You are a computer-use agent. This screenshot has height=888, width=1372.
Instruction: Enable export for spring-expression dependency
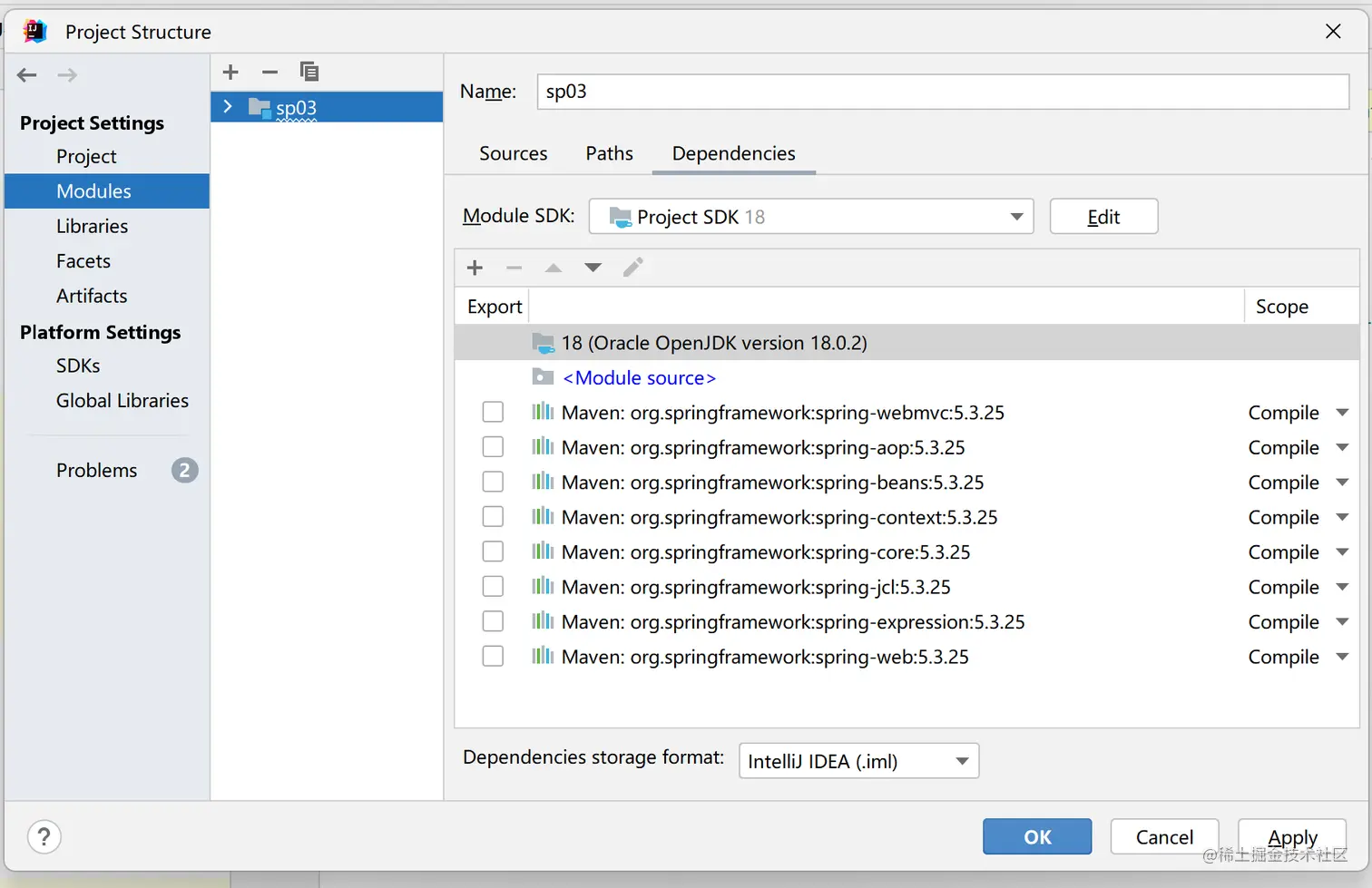[x=493, y=622]
